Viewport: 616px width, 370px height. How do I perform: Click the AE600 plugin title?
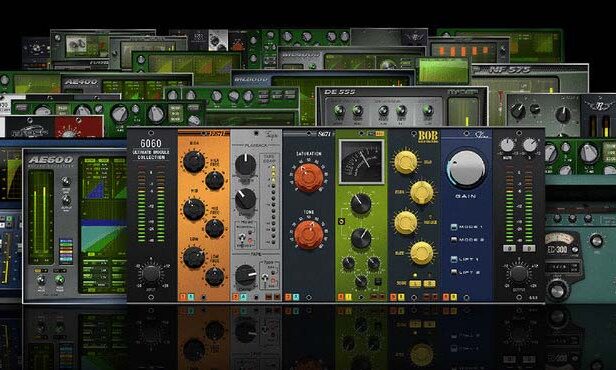pyautogui.click(x=51, y=159)
